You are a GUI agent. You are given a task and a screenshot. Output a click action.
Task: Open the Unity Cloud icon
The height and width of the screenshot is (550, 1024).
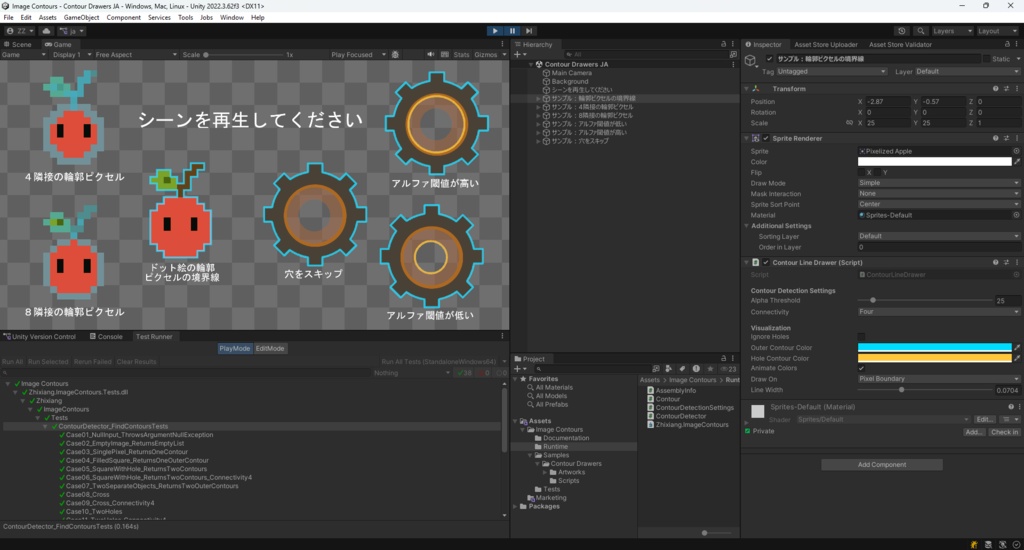click(46, 31)
